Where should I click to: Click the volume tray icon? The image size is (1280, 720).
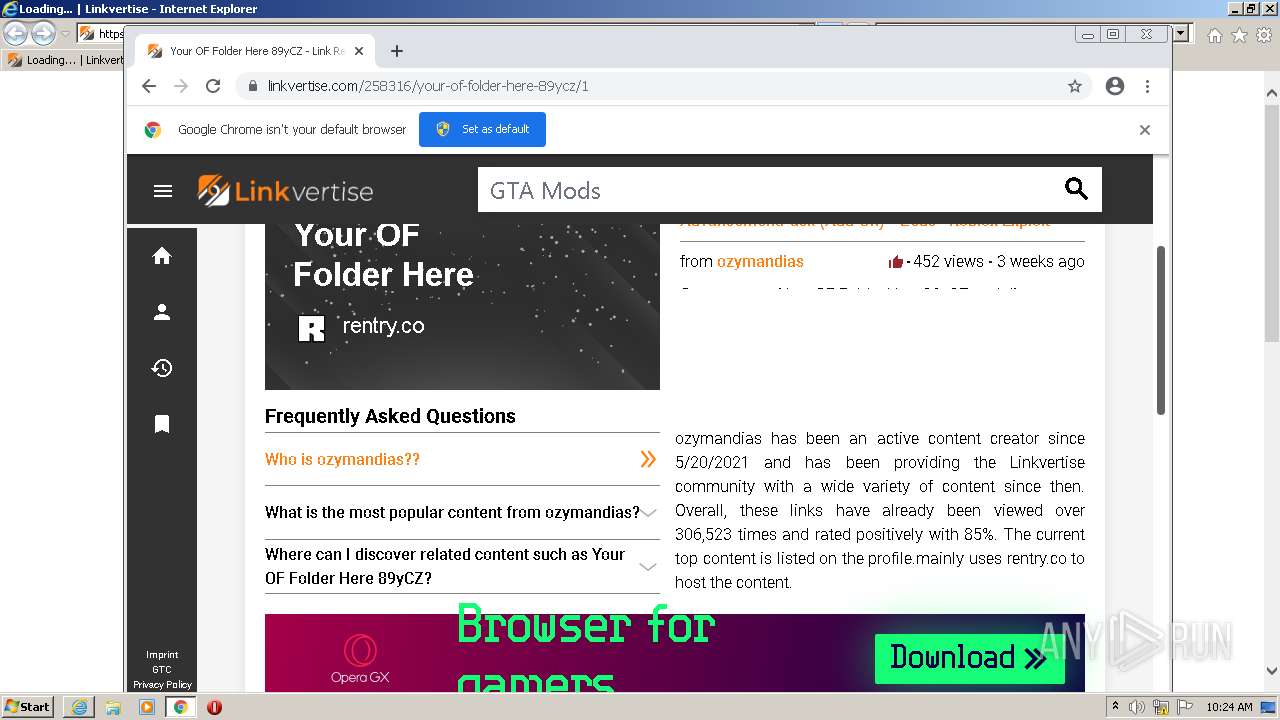(1137, 707)
